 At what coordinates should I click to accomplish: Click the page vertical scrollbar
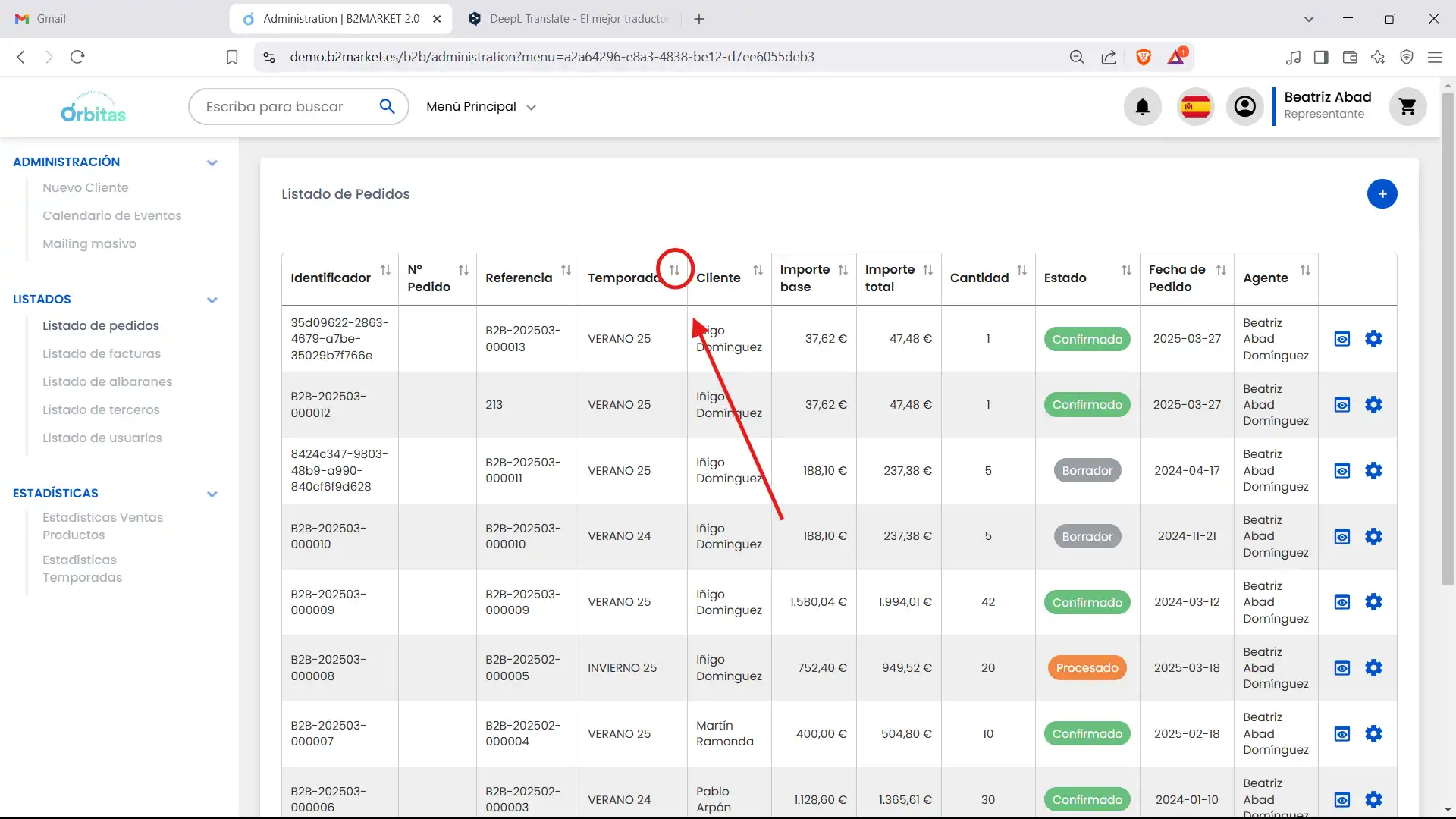pos(1447,334)
